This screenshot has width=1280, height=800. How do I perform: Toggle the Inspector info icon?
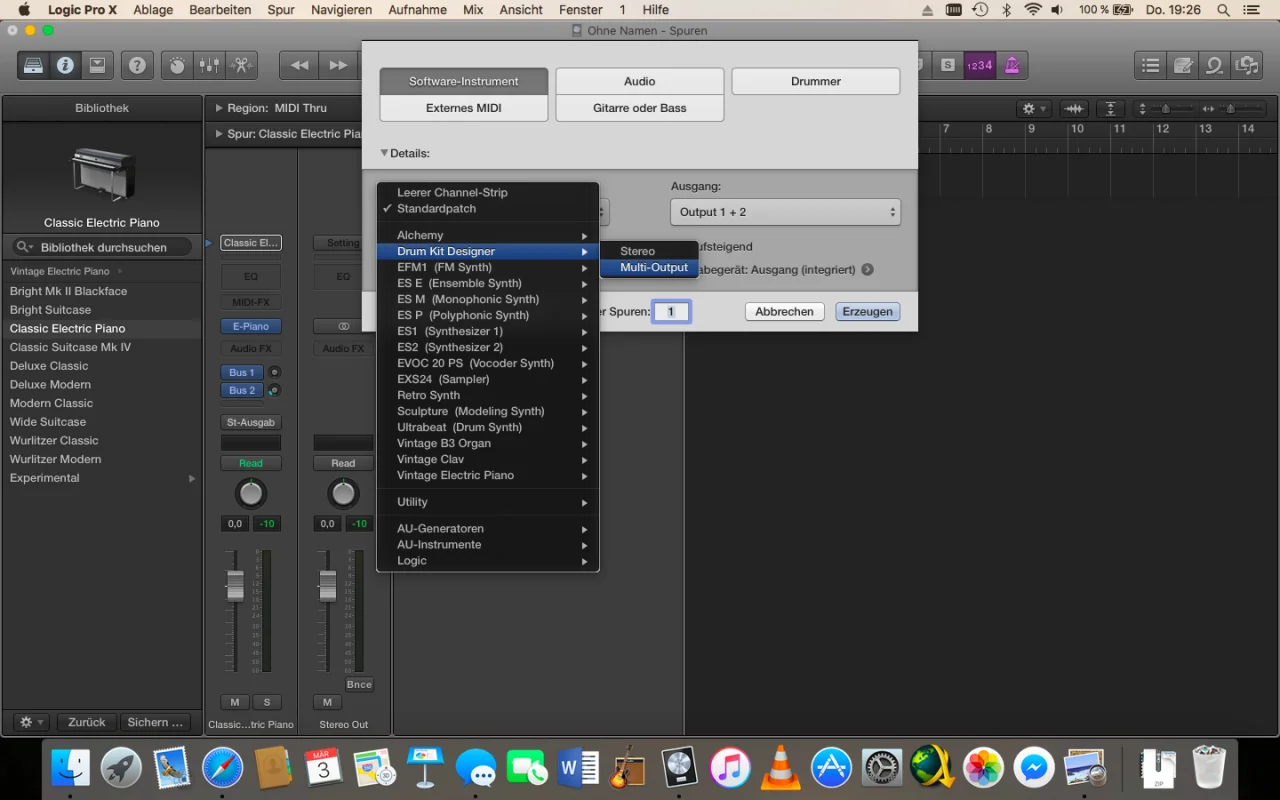point(65,65)
